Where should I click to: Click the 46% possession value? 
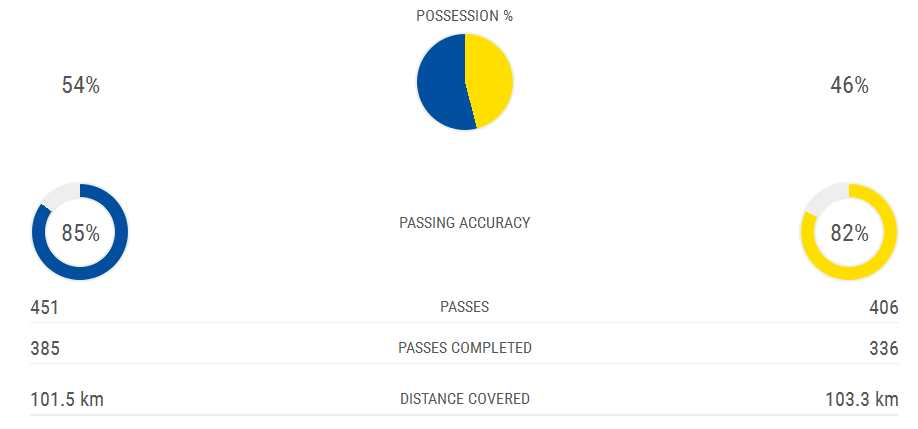click(x=849, y=86)
